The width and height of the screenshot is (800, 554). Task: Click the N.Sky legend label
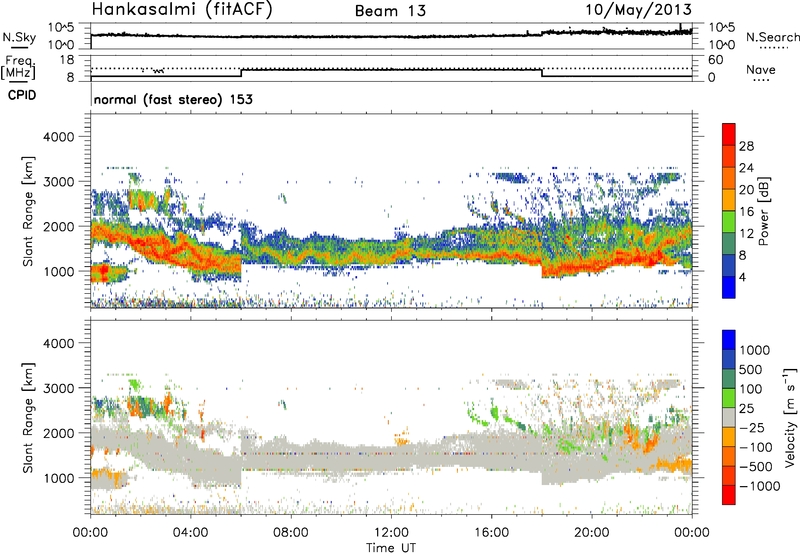(19, 37)
